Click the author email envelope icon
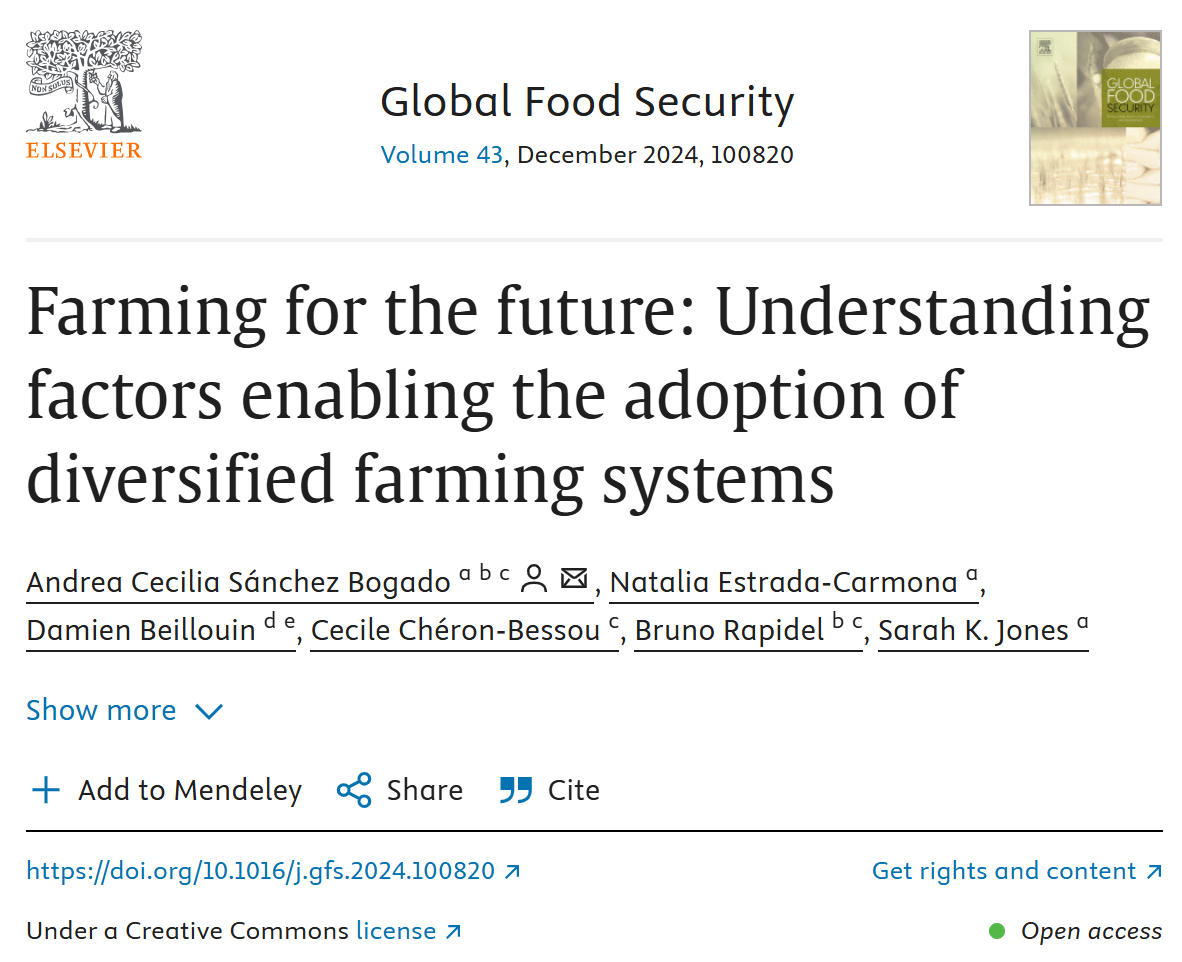Viewport: 1182px width, 962px height. pyautogui.click(x=574, y=579)
